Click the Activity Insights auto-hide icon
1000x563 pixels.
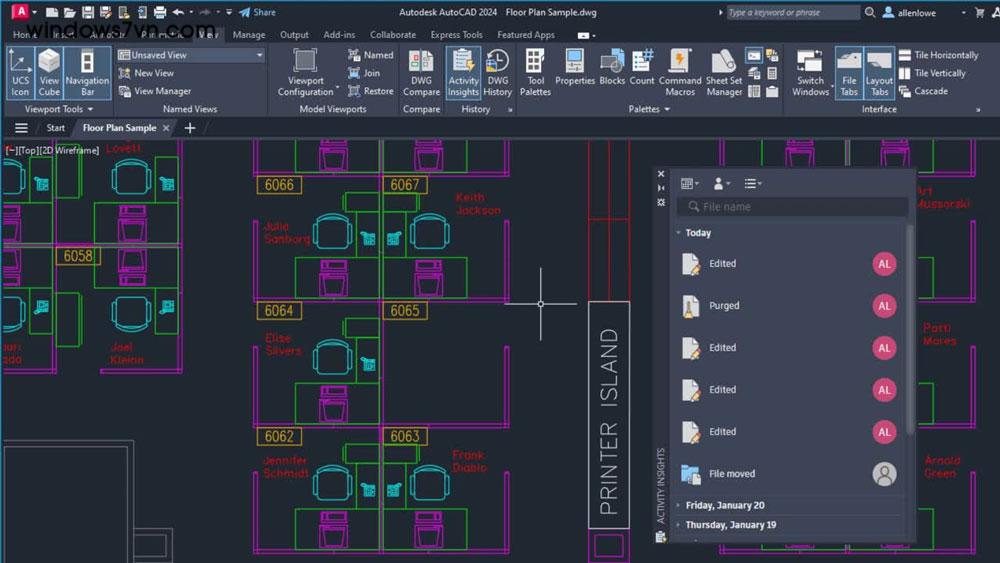click(661, 187)
